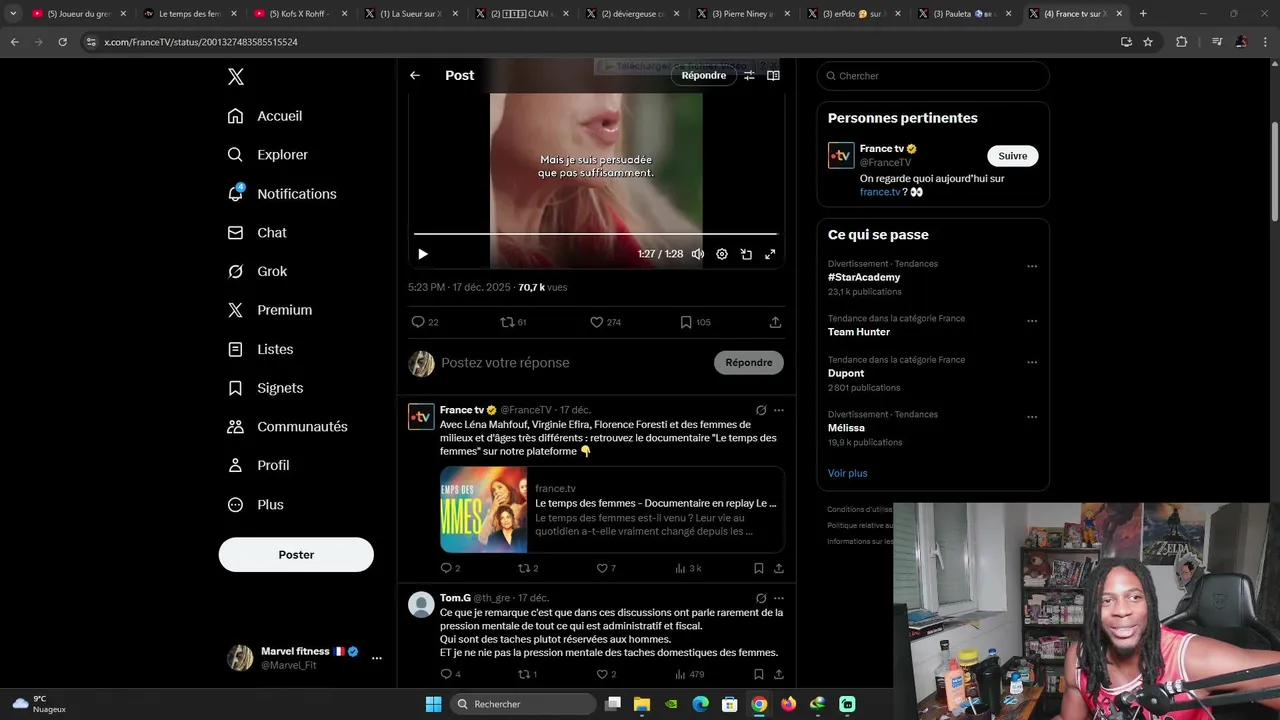Open Grok in the sidebar

[257, 271]
